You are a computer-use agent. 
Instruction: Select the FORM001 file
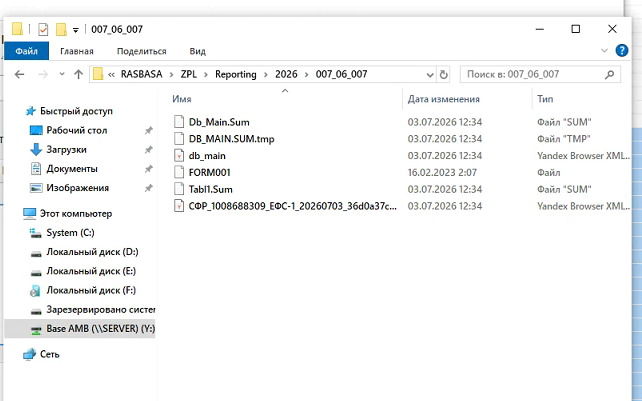(x=210, y=172)
